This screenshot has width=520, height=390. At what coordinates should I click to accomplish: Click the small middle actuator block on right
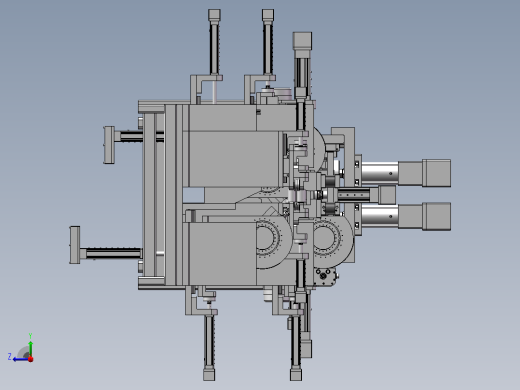(387, 194)
